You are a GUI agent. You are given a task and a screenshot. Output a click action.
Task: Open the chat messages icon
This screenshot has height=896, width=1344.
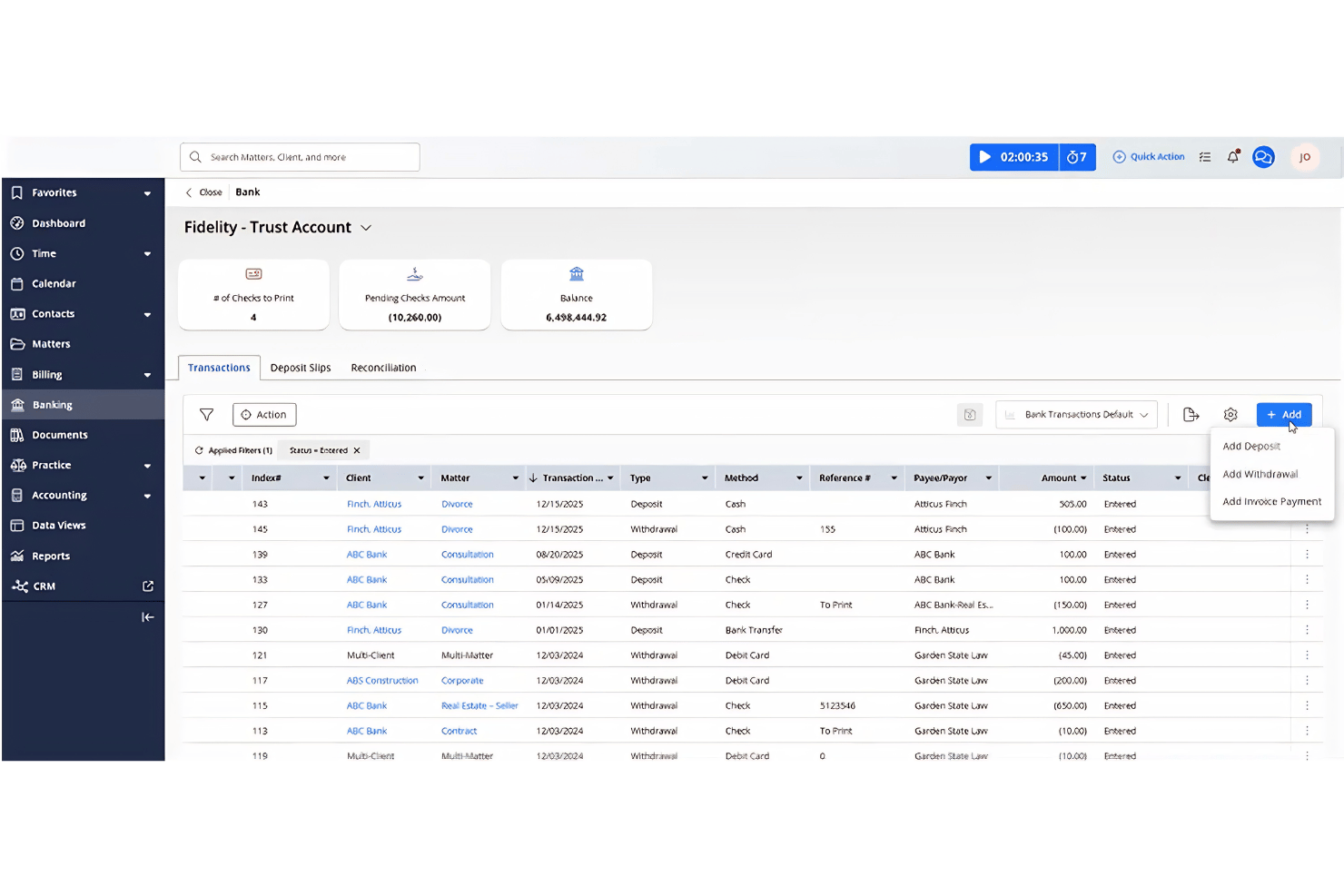[x=1263, y=157]
